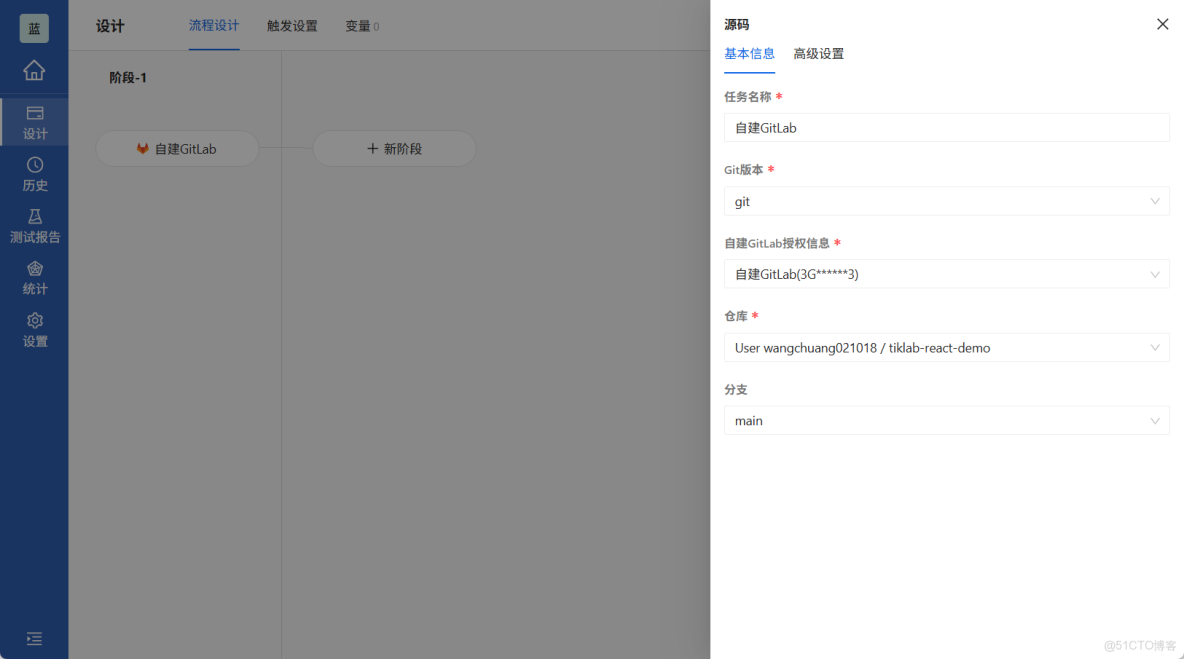1184x659 pixels.
Task: Change branch using the 分支 dropdown
Action: [946, 420]
